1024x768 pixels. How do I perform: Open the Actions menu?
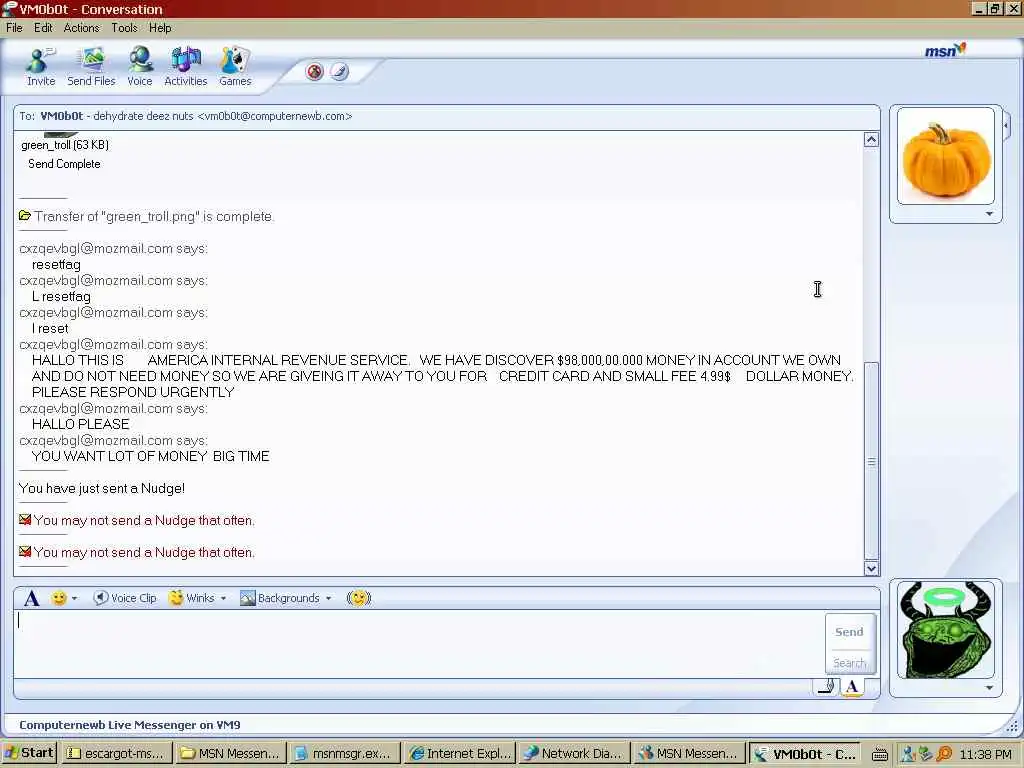tap(82, 28)
